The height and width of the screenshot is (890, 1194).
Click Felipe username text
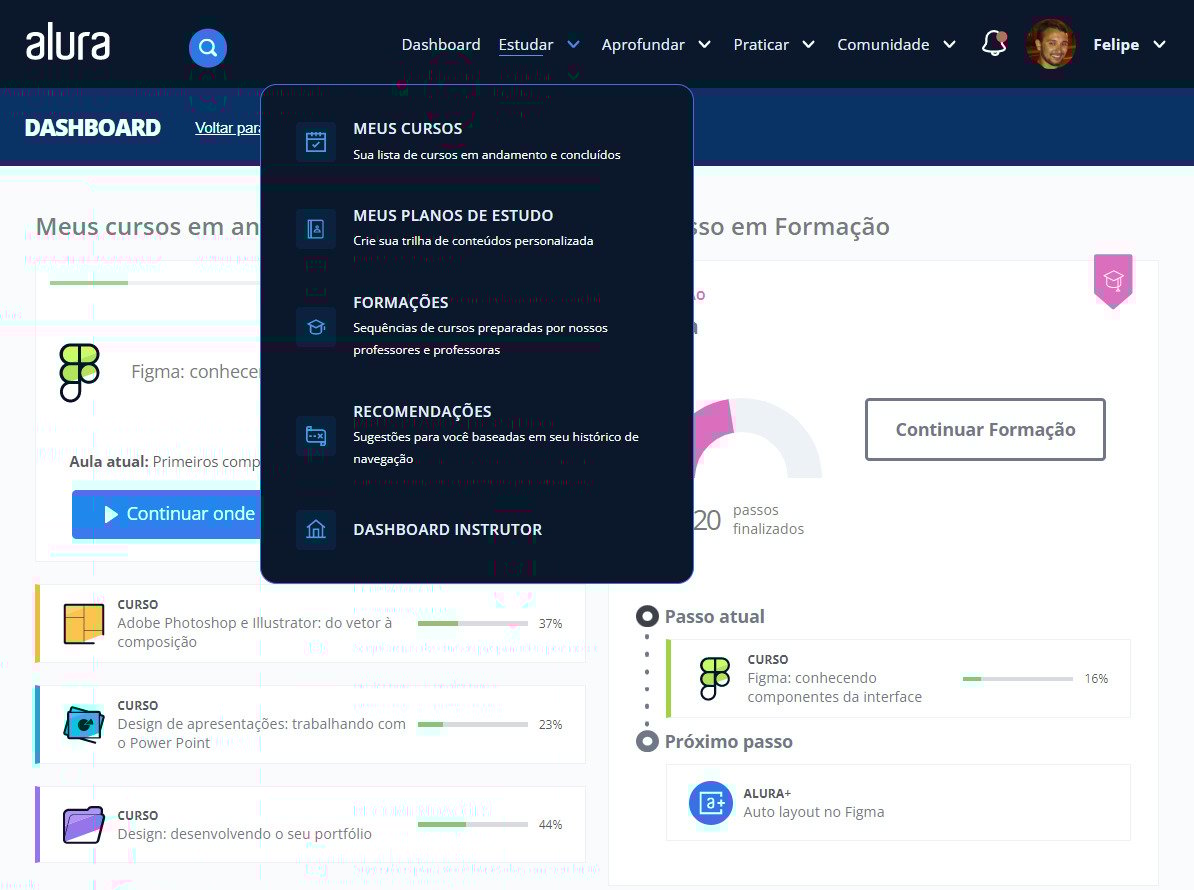click(x=1116, y=45)
